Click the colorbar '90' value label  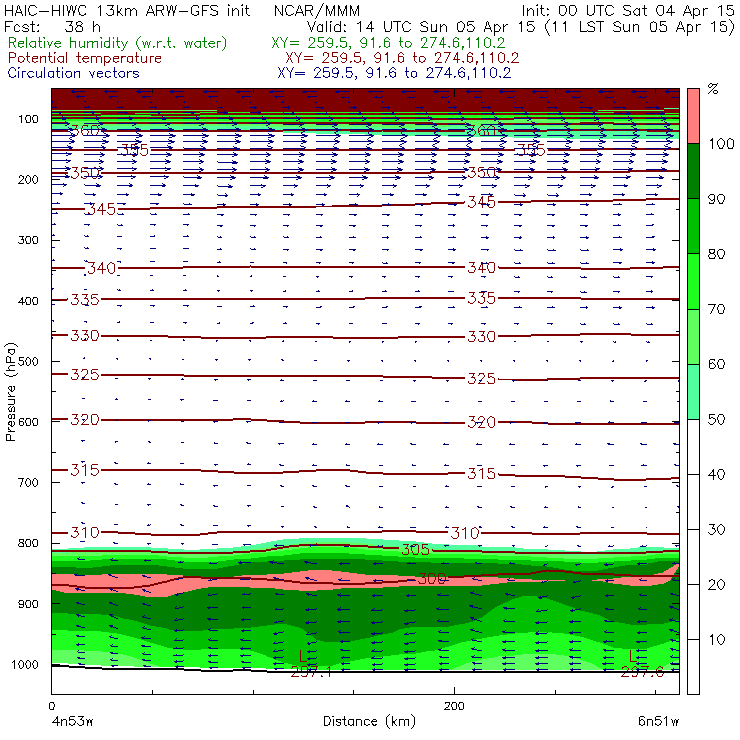[x=716, y=199]
